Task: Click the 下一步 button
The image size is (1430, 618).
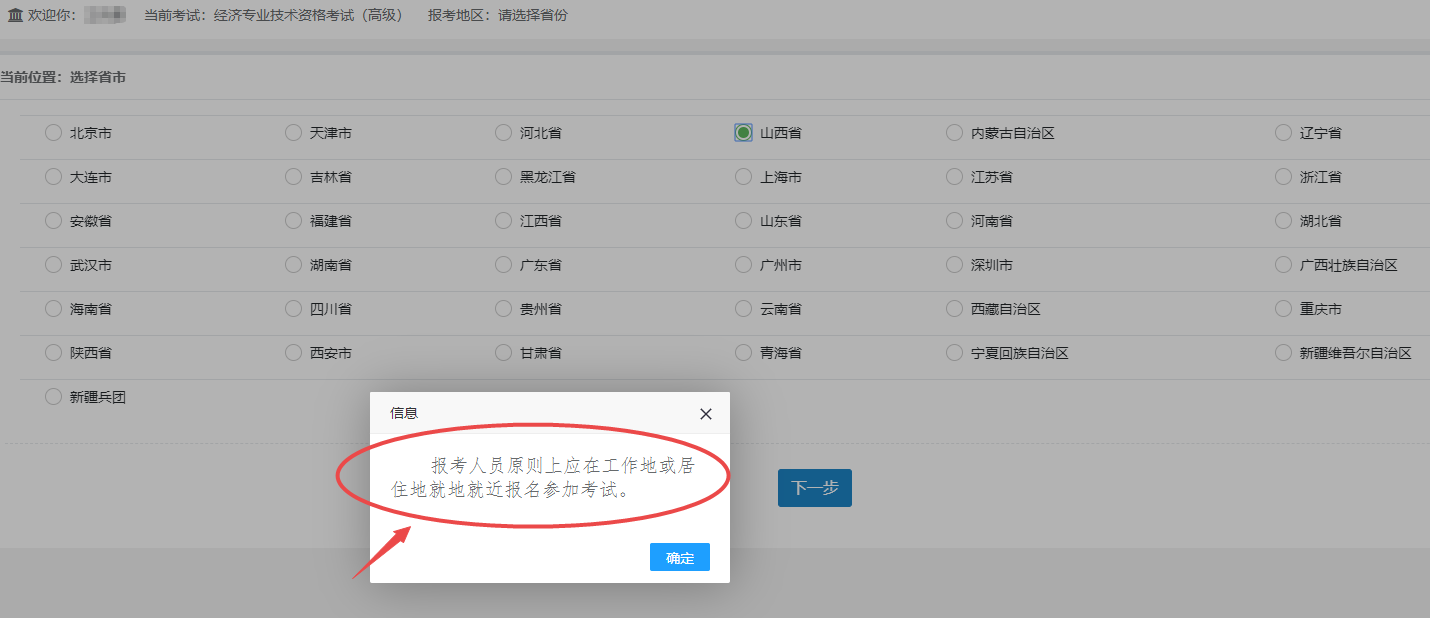Action: [x=814, y=488]
